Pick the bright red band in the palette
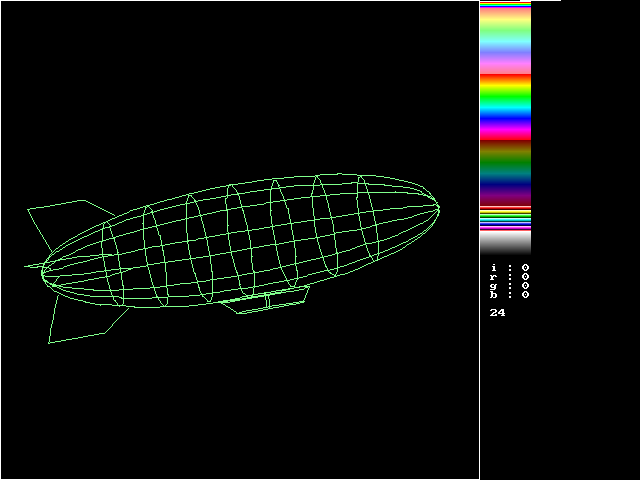 505,77
